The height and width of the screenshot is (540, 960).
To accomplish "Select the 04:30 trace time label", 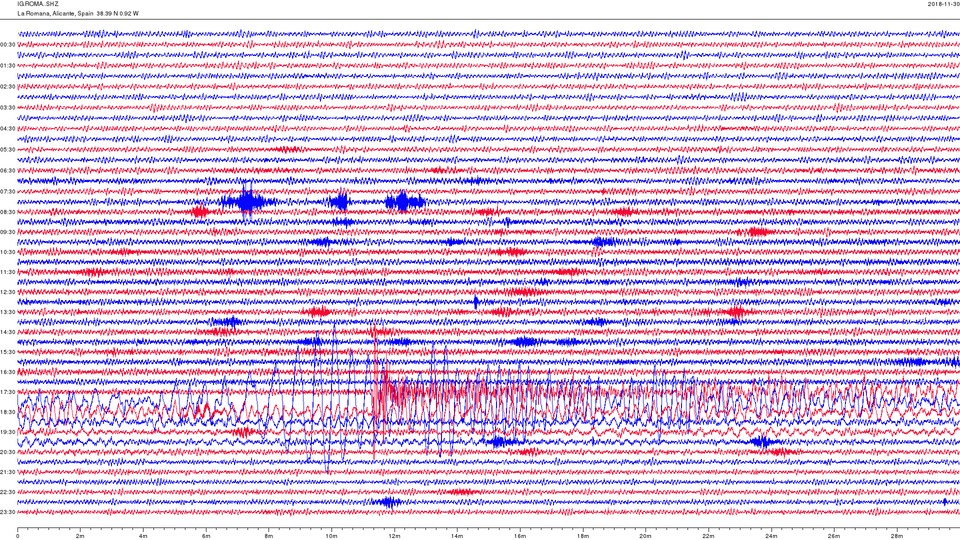I will tap(7, 129).
